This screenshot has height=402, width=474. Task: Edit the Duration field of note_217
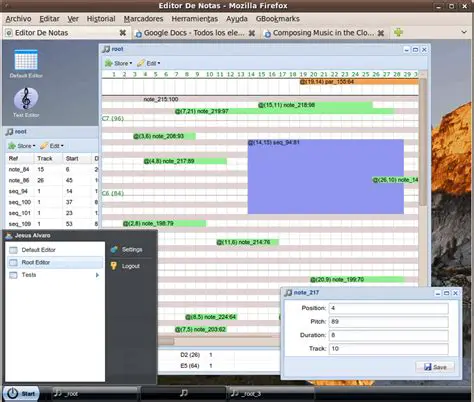click(x=388, y=335)
